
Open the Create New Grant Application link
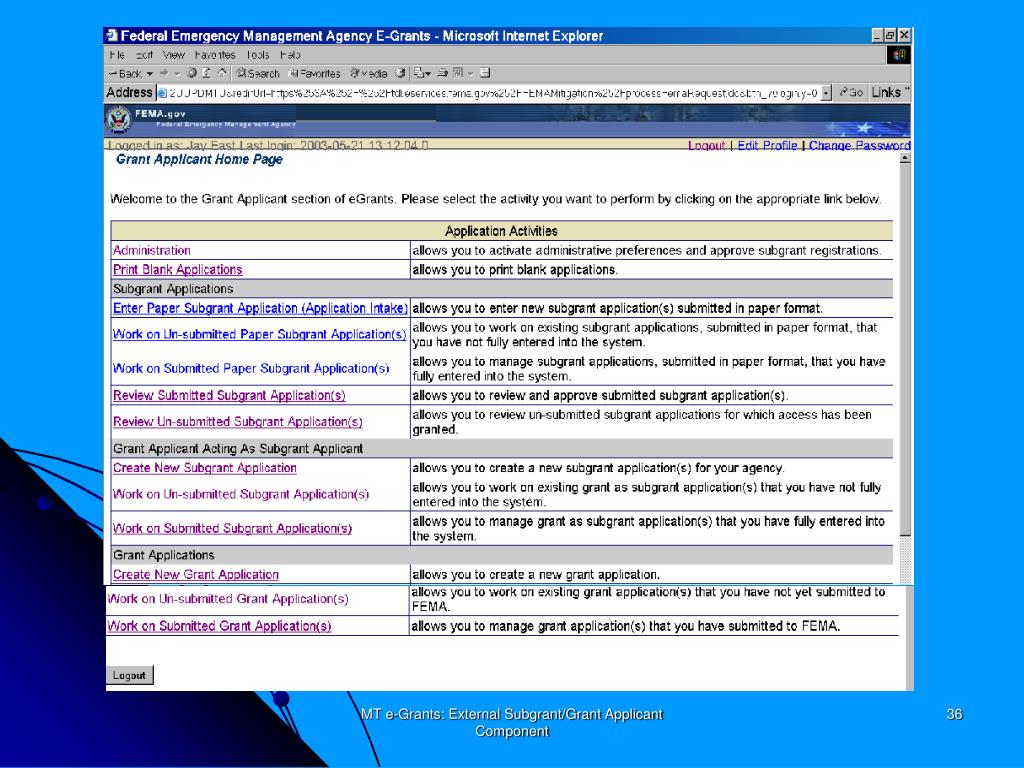click(x=196, y=575)
